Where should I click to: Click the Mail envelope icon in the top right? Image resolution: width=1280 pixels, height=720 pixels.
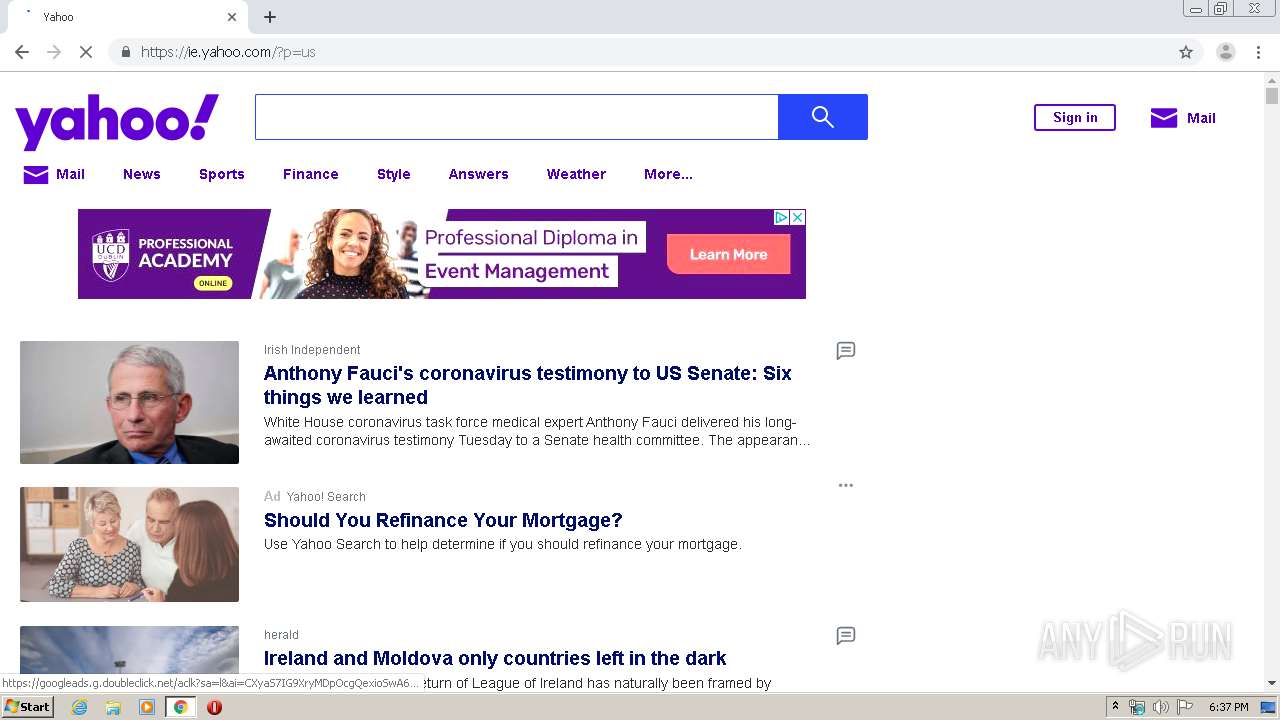(x=1164, y=118)
